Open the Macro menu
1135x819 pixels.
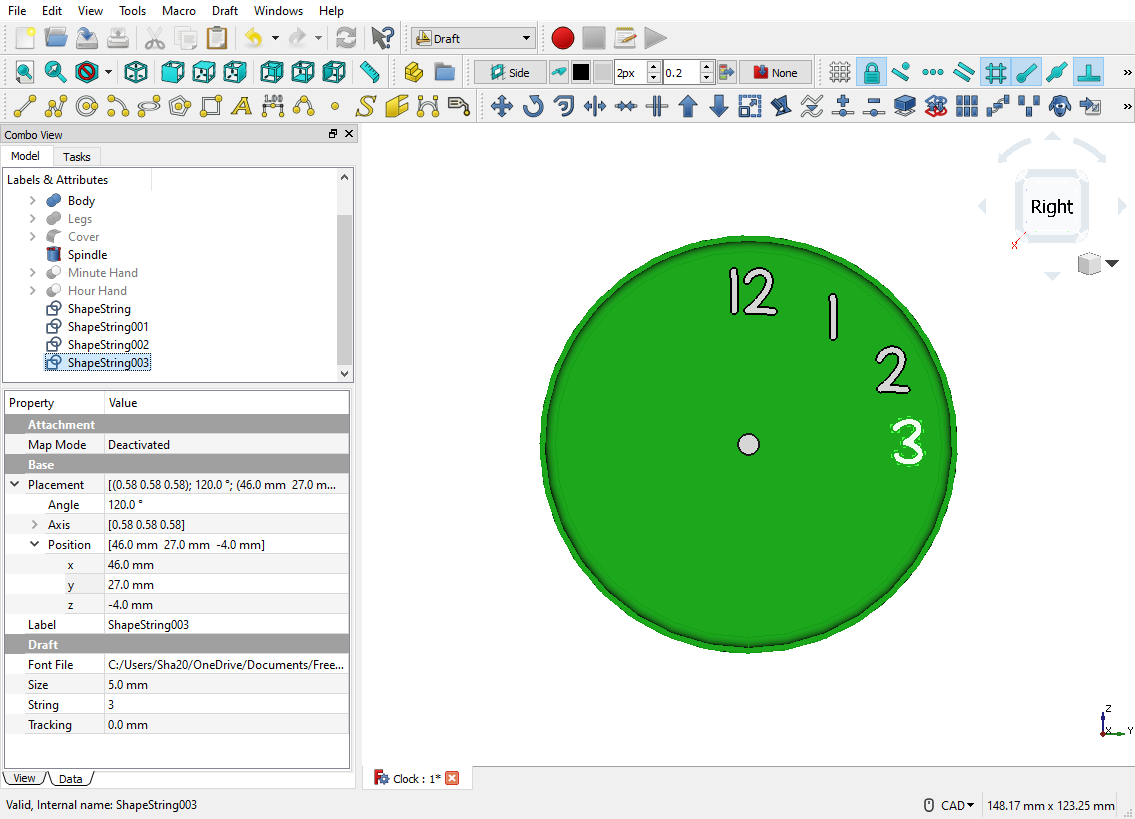(x=179, y=11)
